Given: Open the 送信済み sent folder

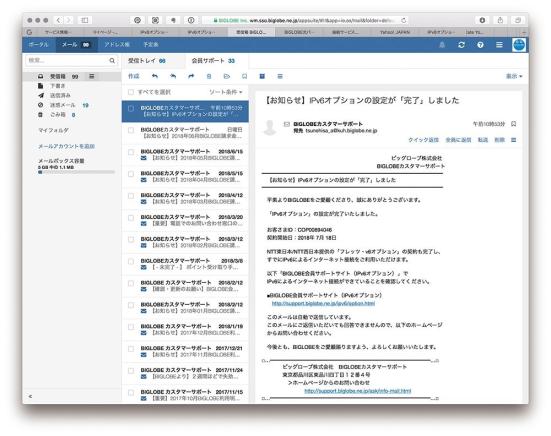Looking at the screenshot, I should pos(60,96).
